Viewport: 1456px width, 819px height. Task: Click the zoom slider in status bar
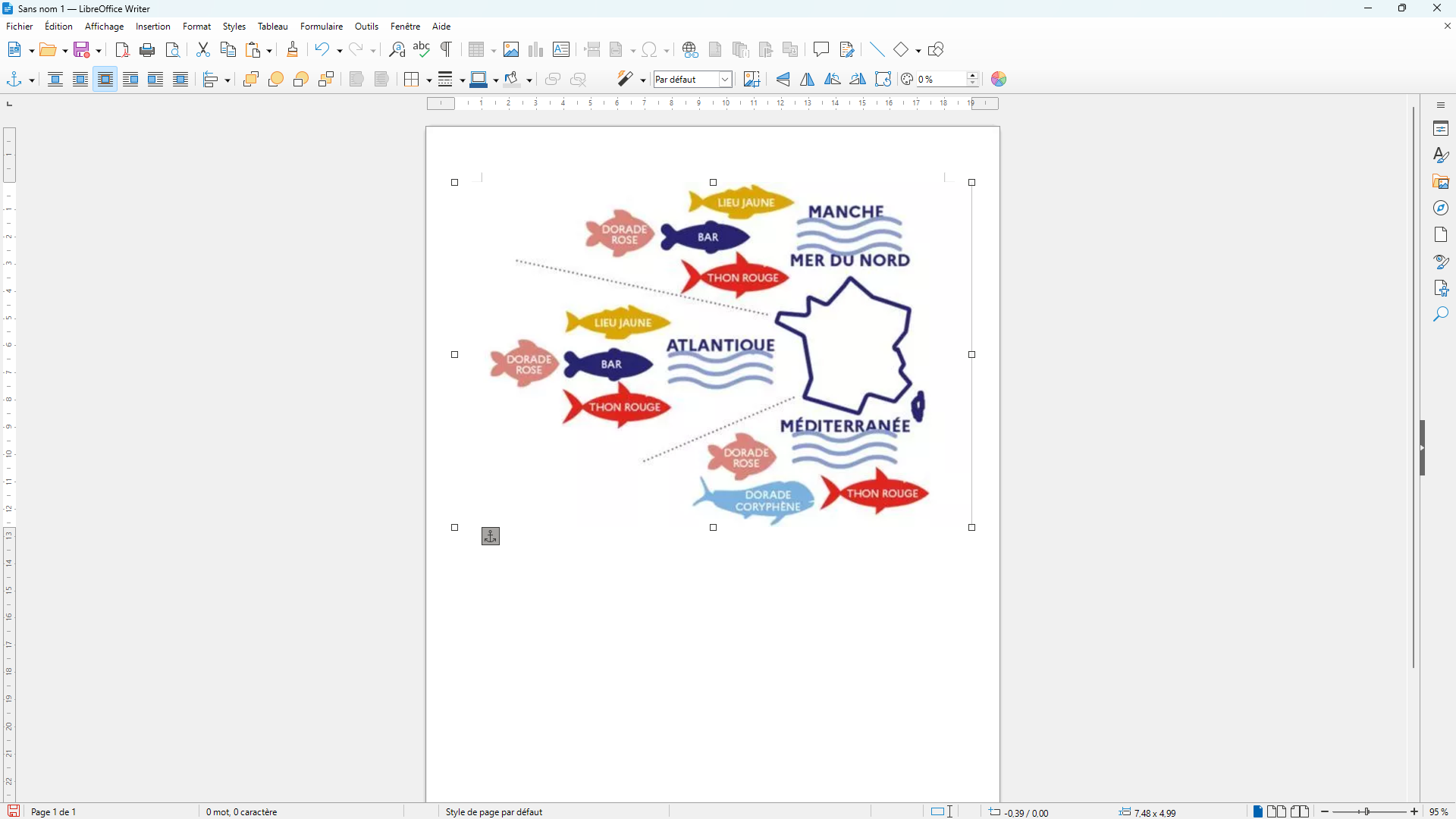coord(1368,811)
